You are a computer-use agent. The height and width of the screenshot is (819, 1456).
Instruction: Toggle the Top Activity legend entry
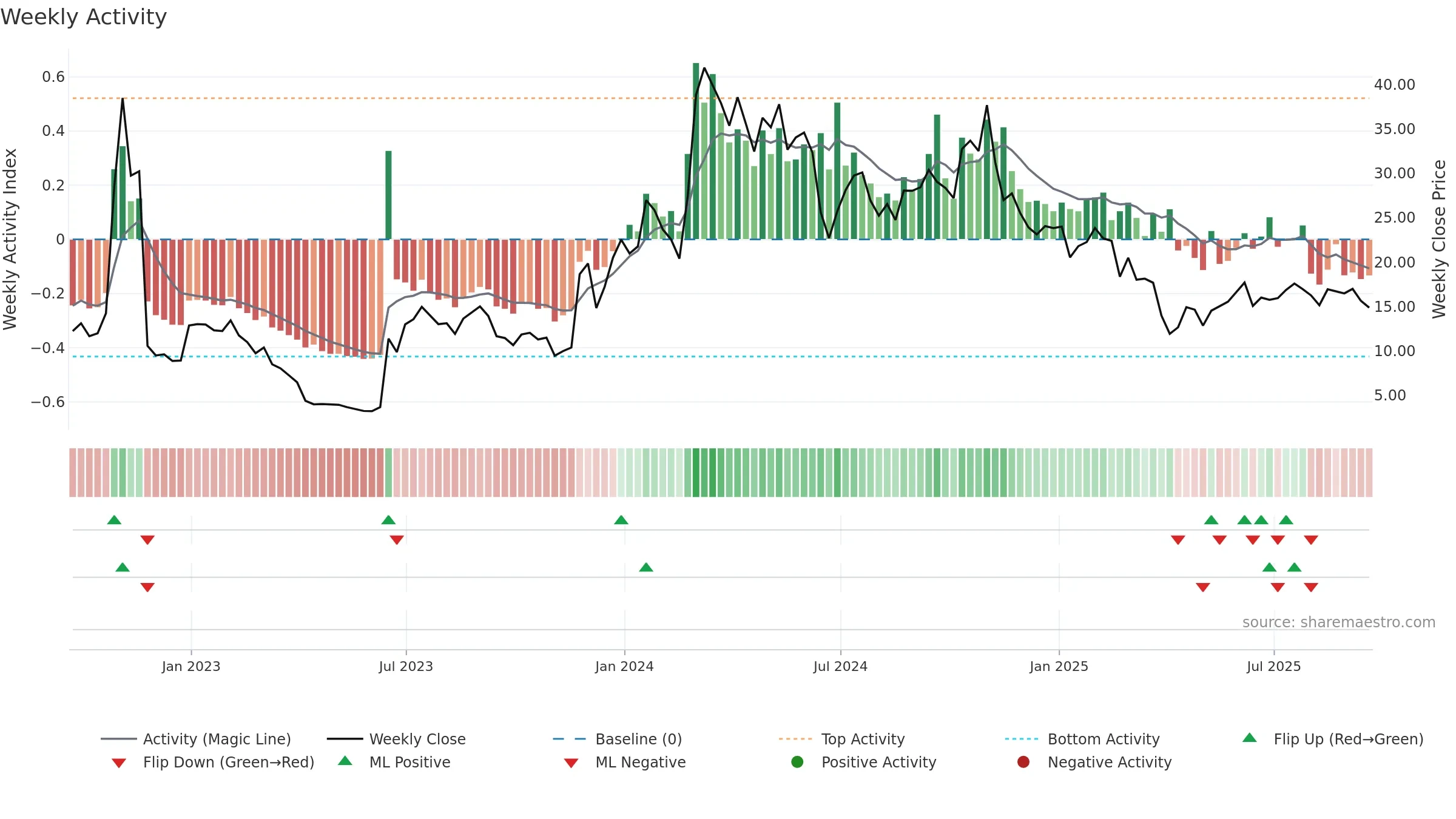click(x=841, y=739)
